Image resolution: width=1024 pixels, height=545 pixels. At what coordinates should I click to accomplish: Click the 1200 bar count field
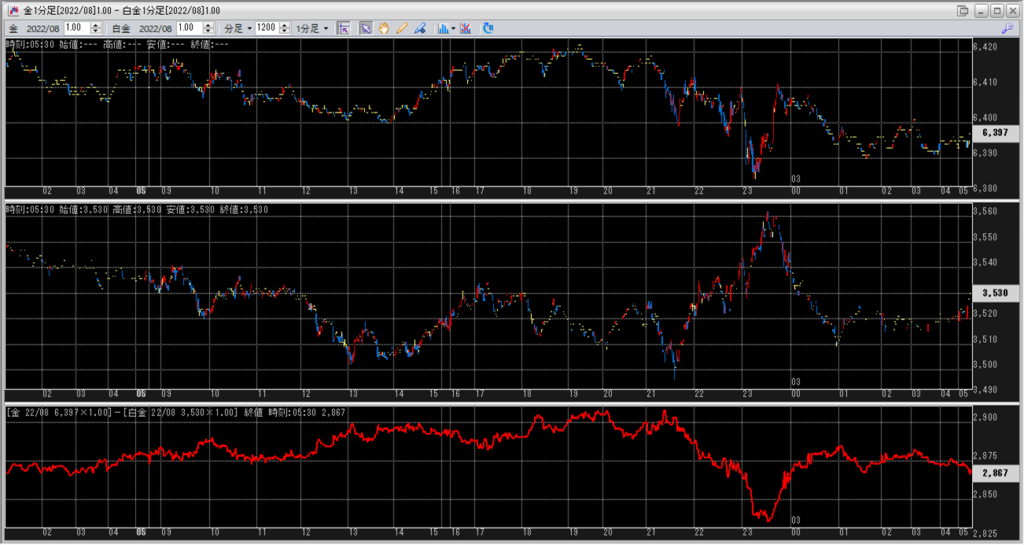(x=267, y=28)
